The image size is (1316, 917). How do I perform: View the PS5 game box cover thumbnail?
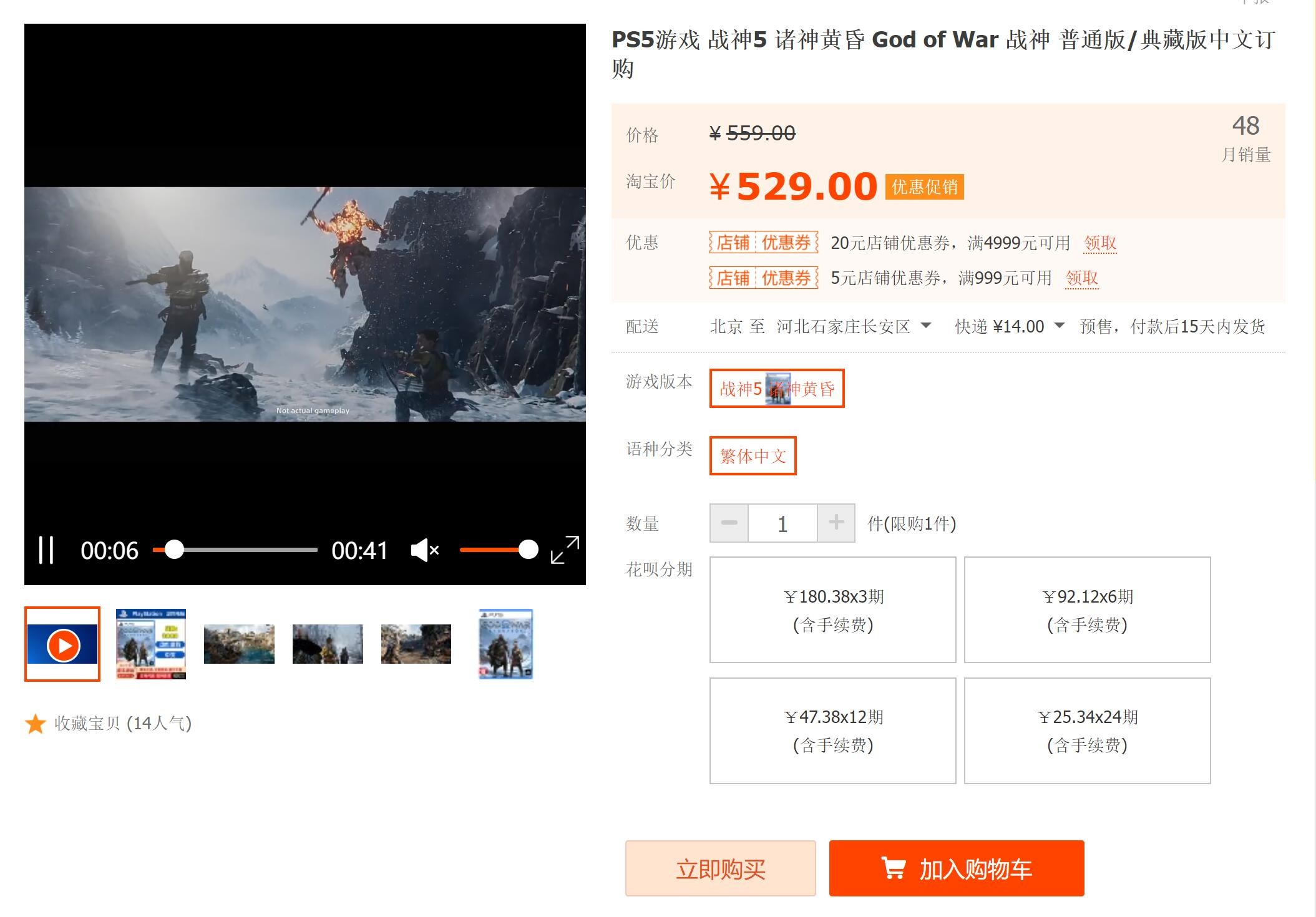(x=505, y=644)
